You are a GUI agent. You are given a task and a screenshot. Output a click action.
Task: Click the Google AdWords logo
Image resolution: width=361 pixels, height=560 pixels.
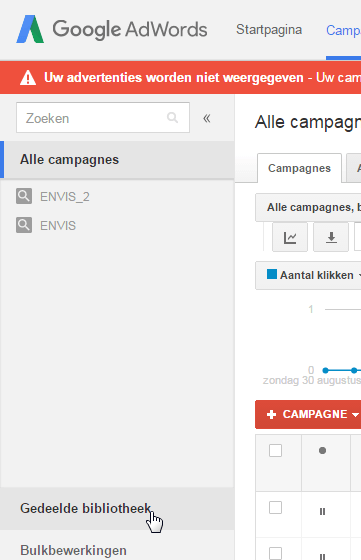coord(112,29)
